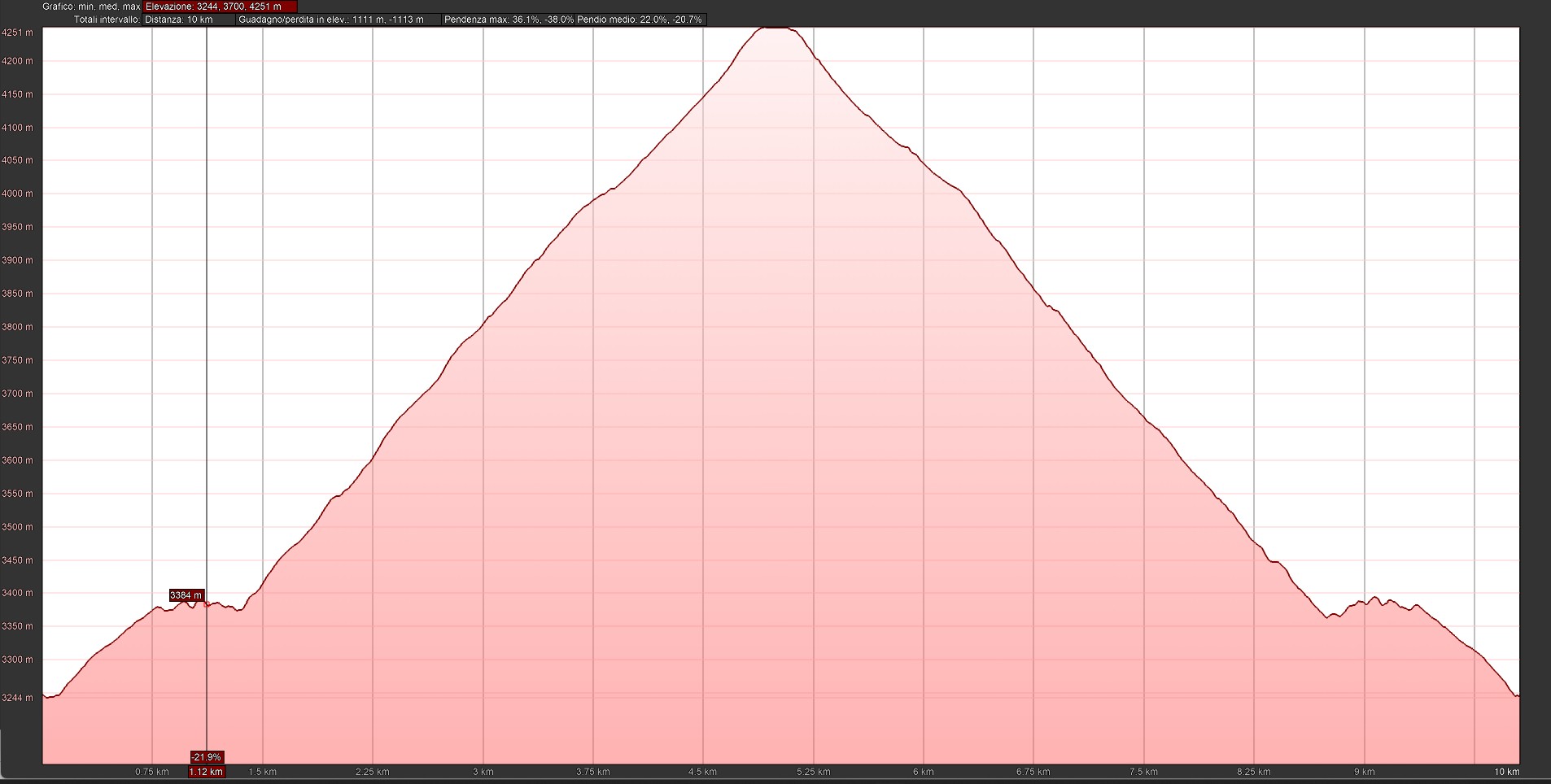Click the Elevazione min, med, max readout
1551x784 pixels.
220,7
